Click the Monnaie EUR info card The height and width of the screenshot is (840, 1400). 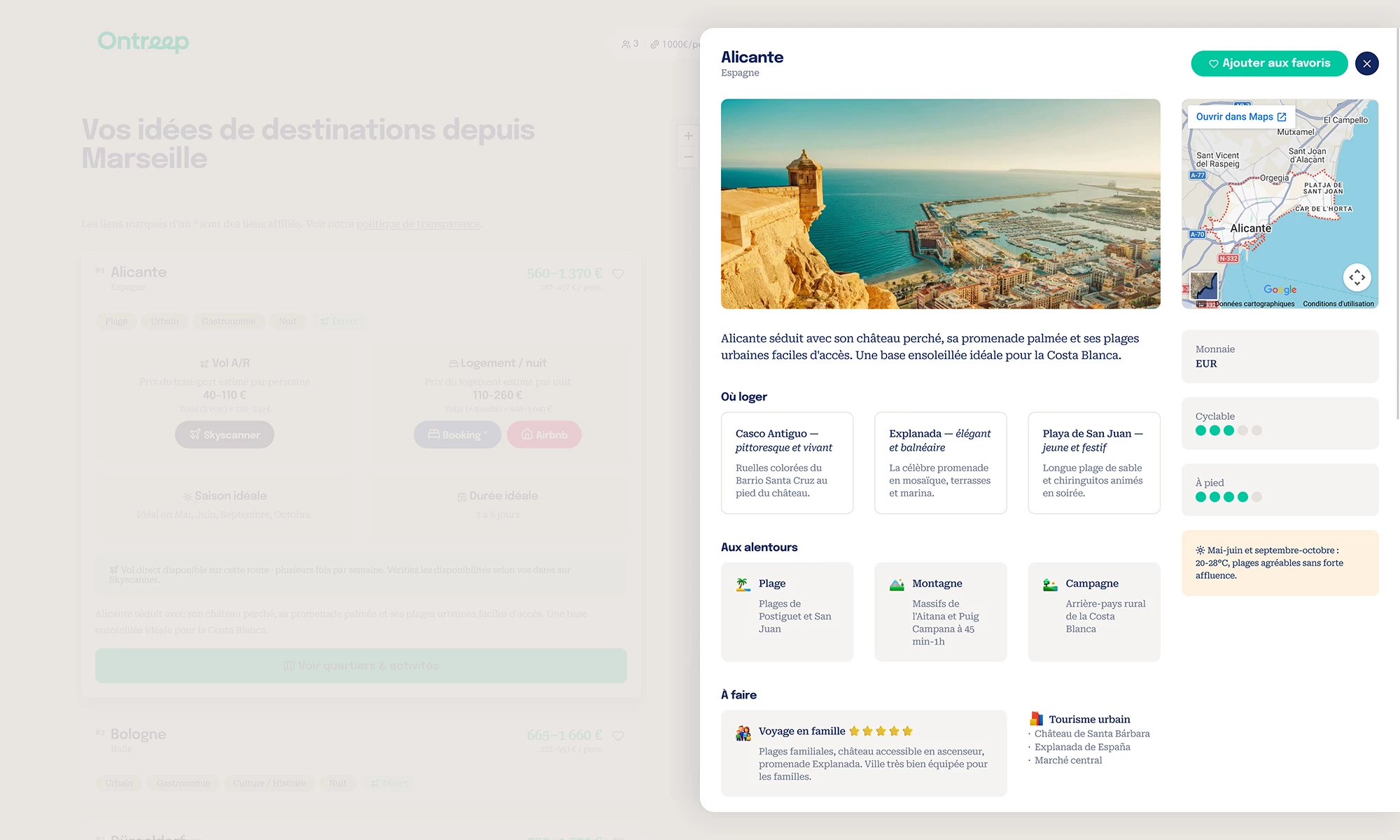[1280, 356]
